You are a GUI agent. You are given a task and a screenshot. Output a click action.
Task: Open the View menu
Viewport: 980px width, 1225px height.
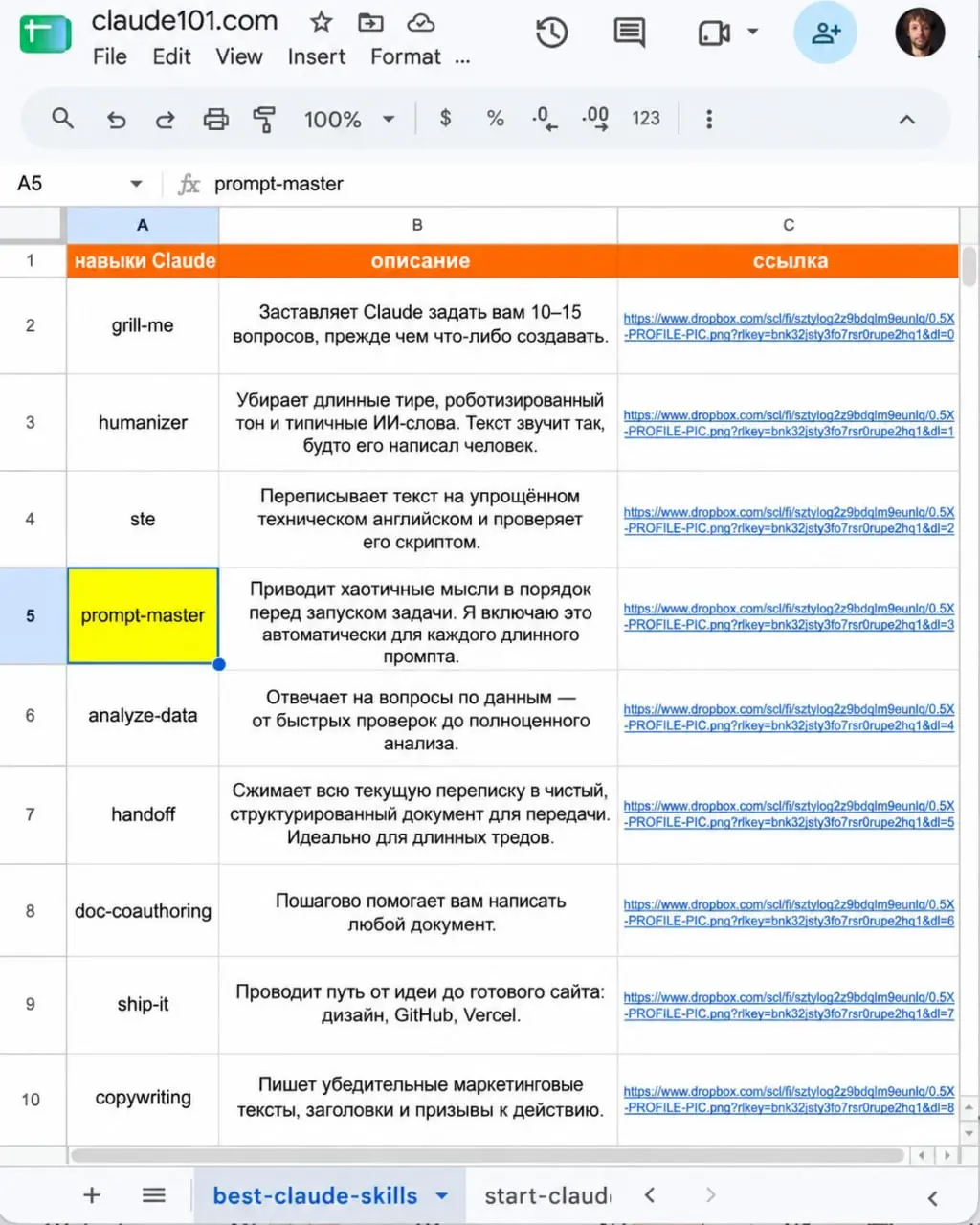(x=239, y=56)
